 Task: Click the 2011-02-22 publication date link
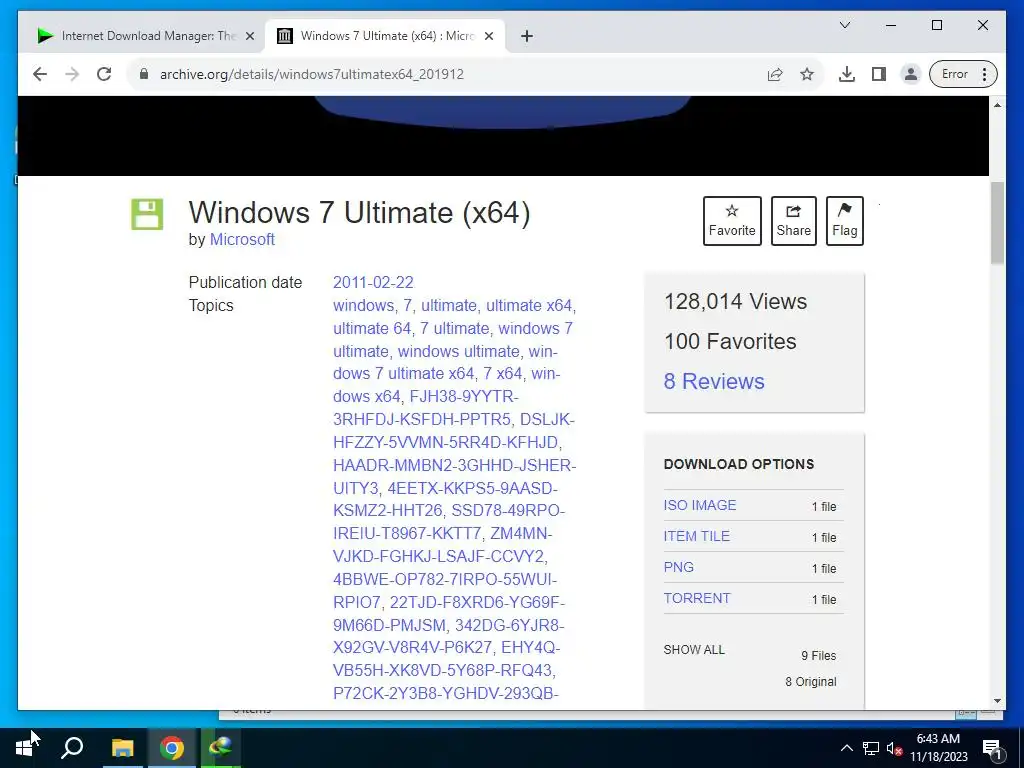click(x=373, y=282)
